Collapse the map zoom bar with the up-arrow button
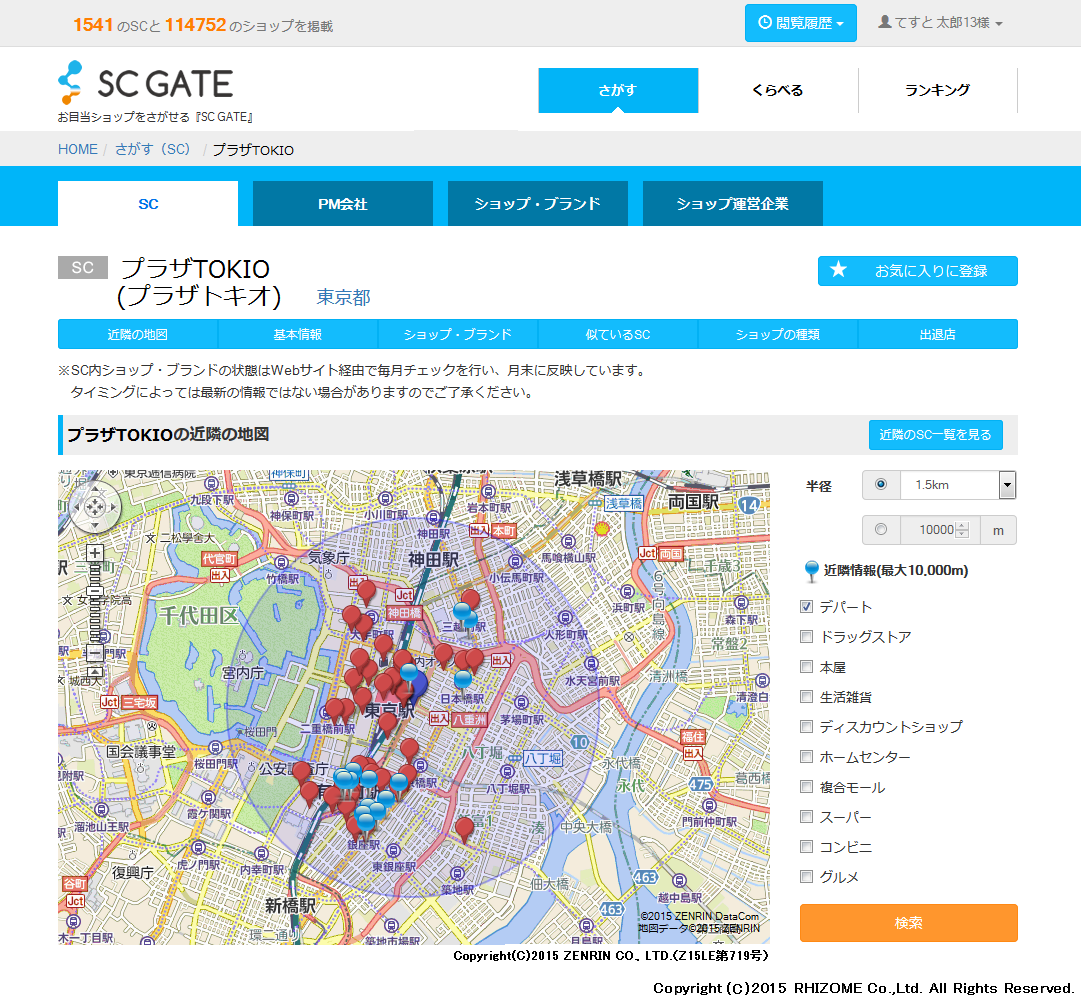1081x1000 pixels. (94, 671)
